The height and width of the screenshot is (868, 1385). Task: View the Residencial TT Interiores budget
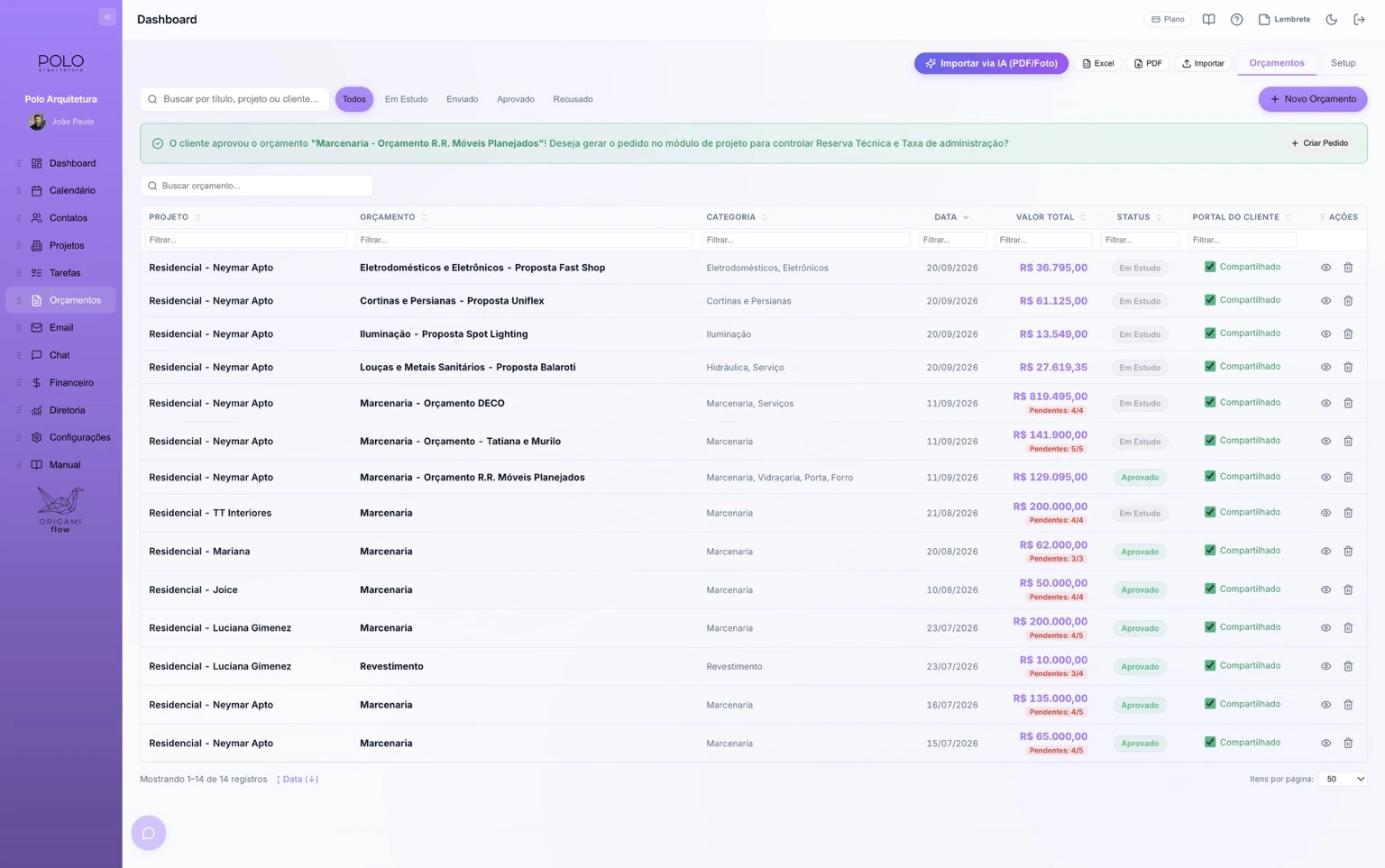(1325, 513)
